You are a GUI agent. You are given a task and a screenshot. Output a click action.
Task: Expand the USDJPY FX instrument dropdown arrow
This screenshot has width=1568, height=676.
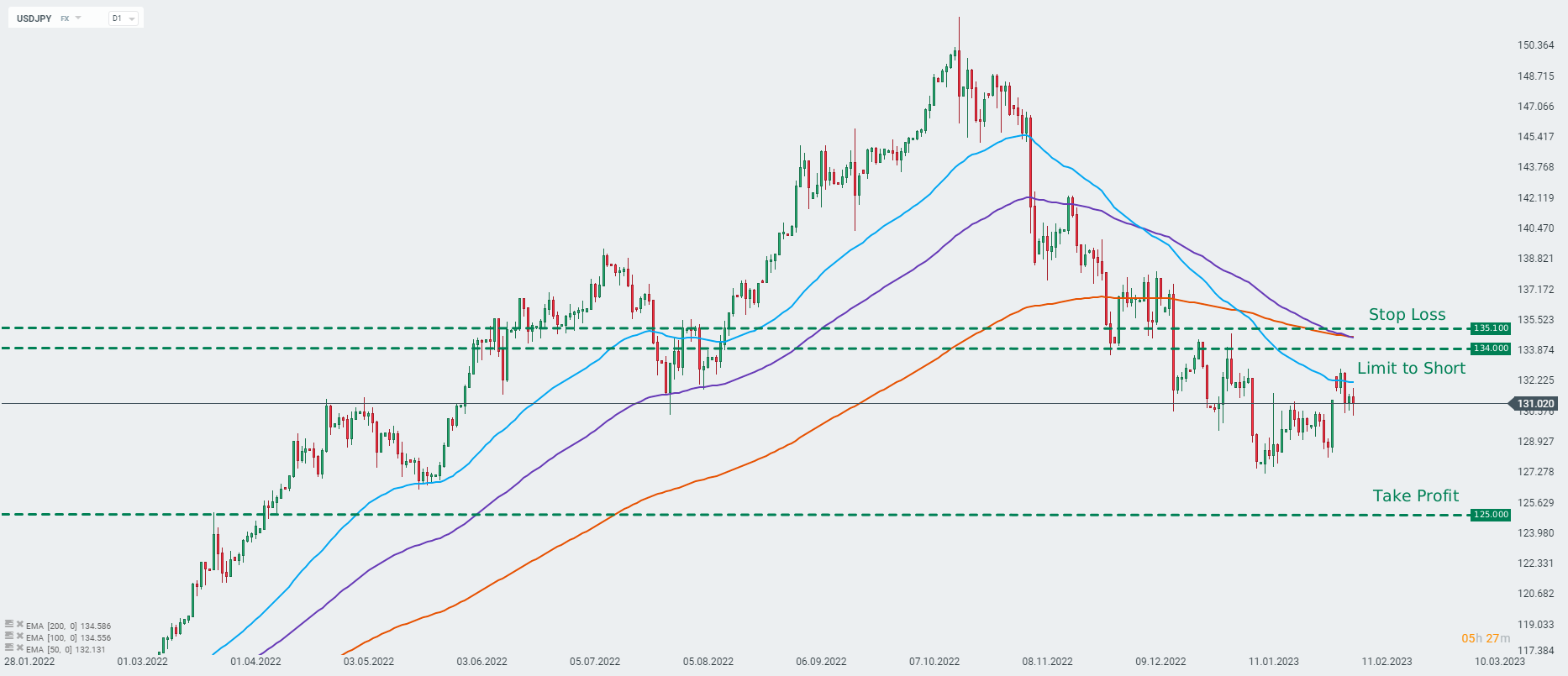coord(78,18)
